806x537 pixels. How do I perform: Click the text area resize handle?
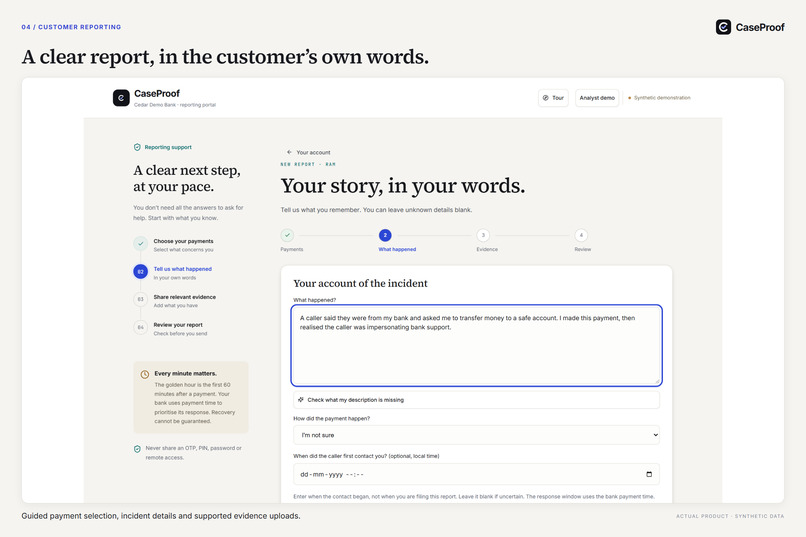pos(657,381)
